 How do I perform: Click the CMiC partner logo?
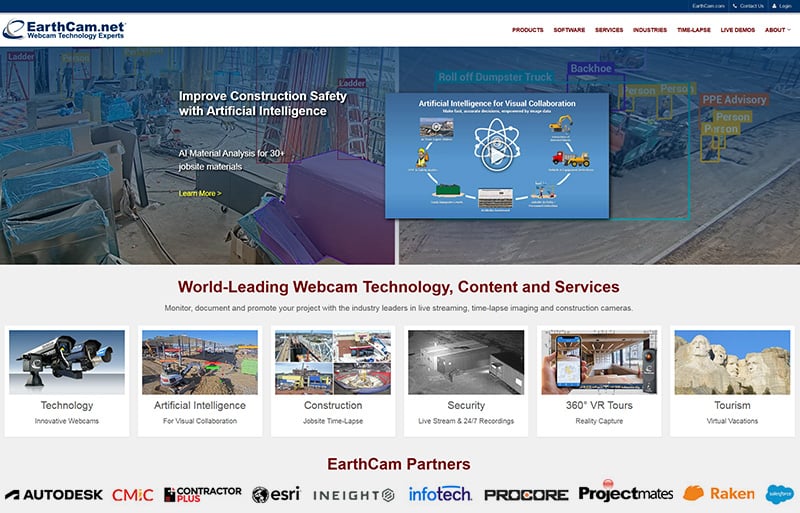click(x=133, y=495)
